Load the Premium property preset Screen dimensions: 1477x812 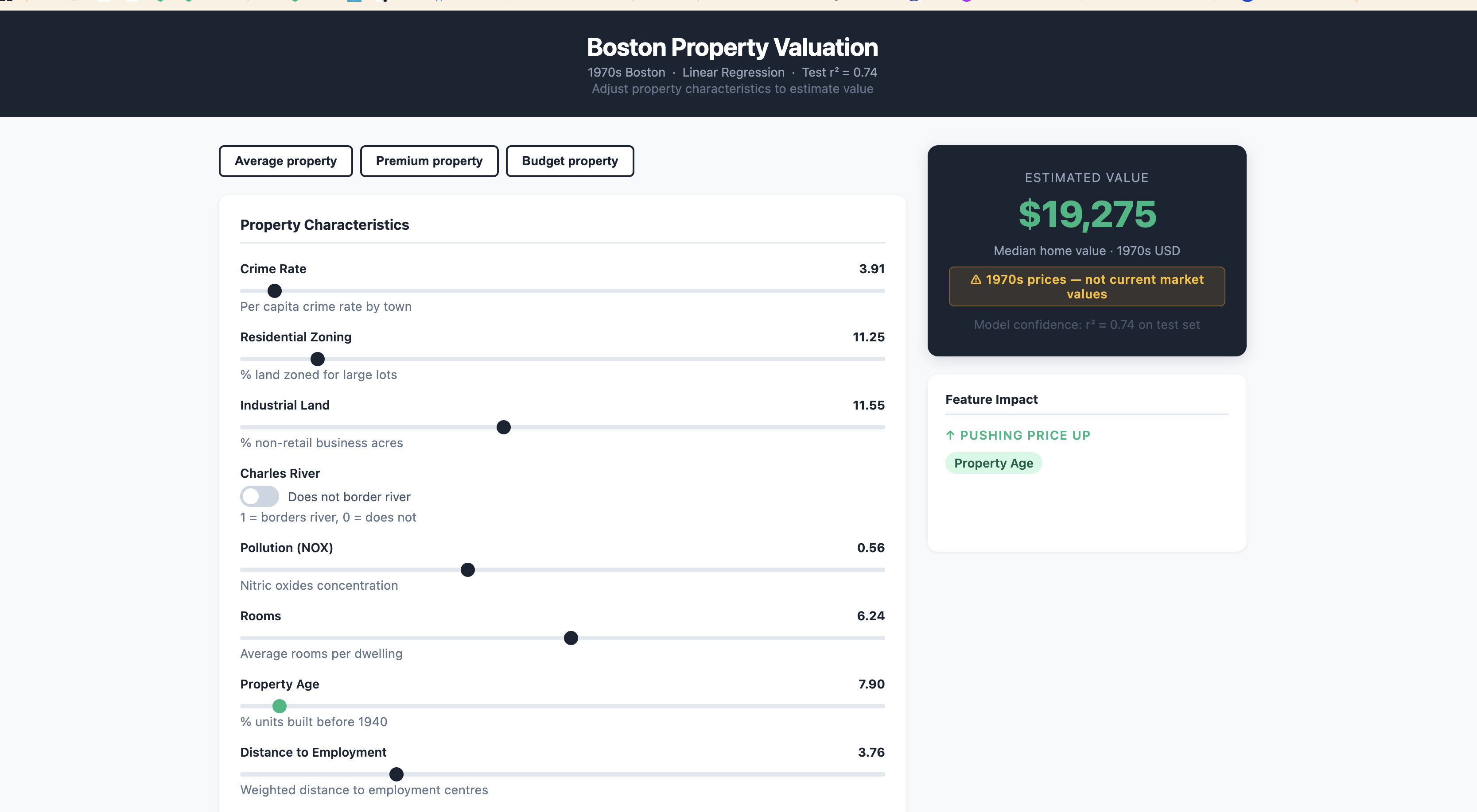click(429, 161)
